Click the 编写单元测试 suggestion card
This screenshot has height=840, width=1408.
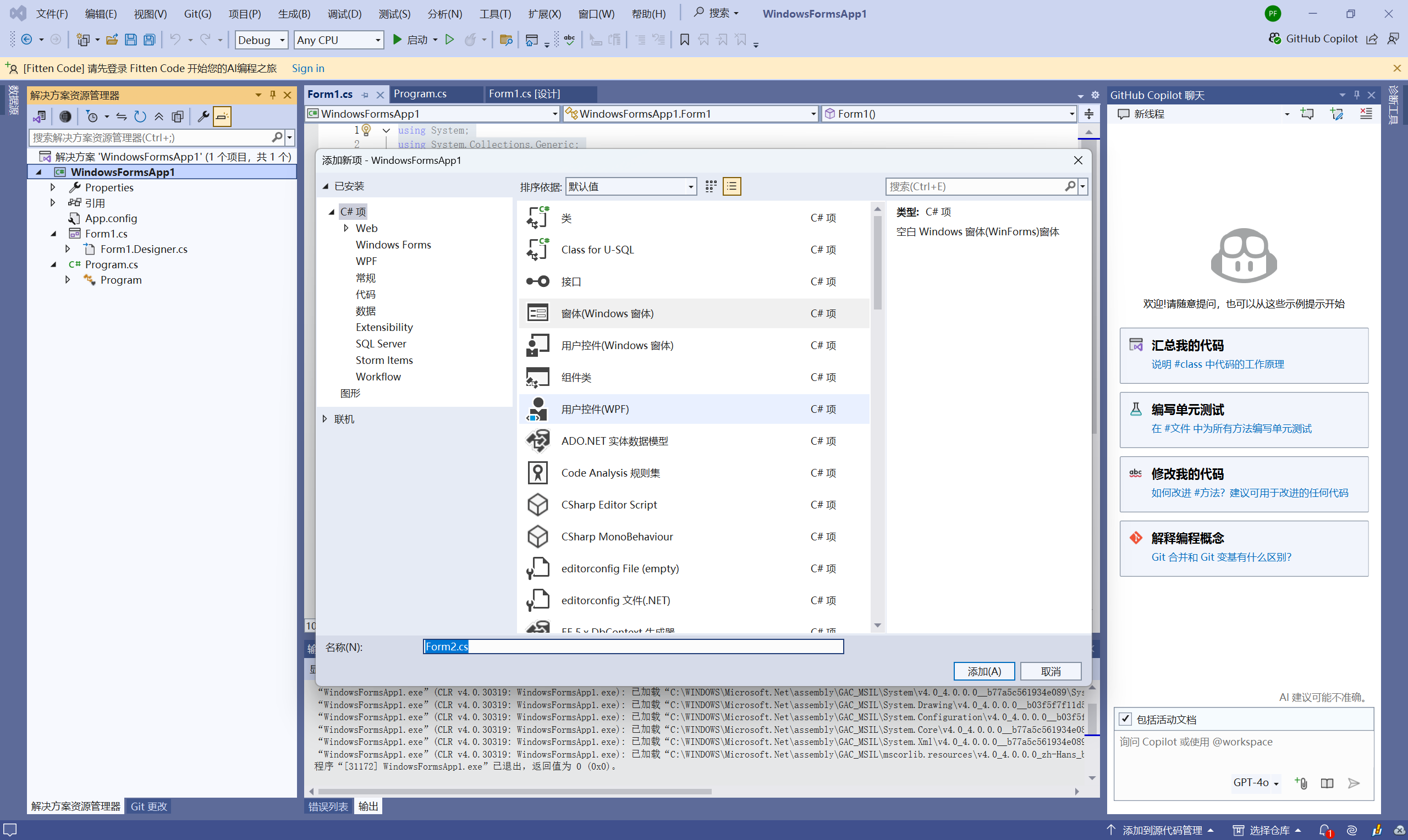1244,419
